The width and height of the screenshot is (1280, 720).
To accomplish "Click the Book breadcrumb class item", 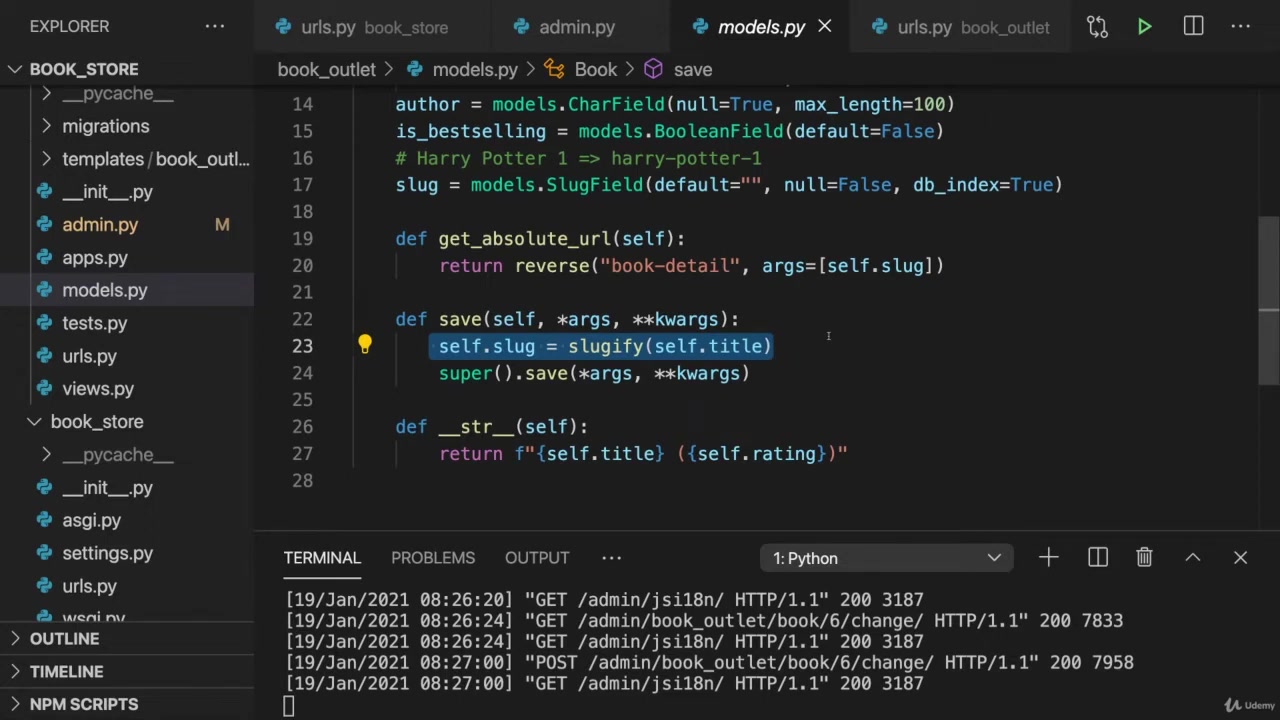I will (595, 69).
